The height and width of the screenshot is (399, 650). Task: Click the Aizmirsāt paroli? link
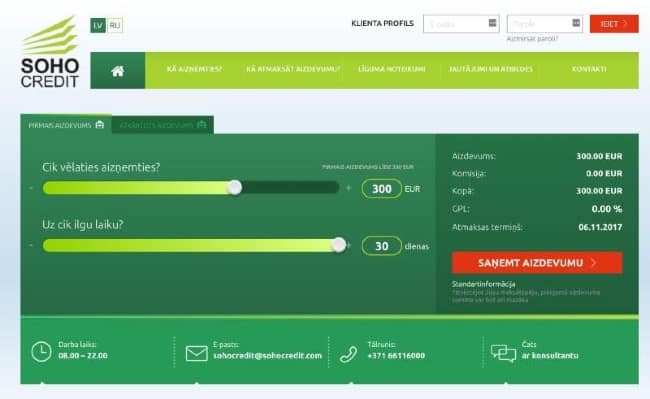[x=532, y=39]
